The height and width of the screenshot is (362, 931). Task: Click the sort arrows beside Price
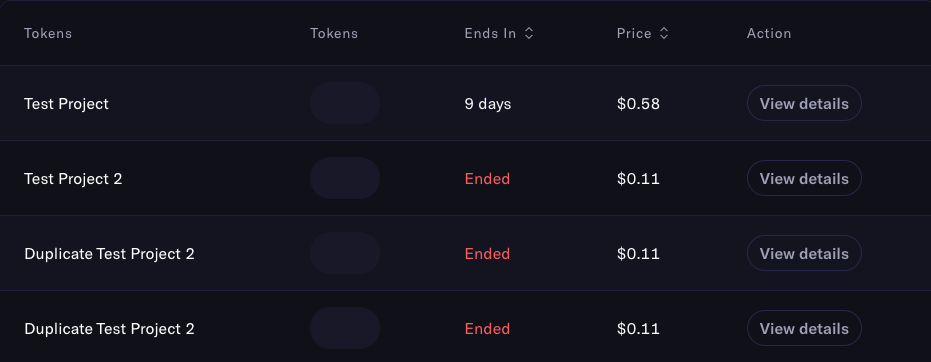[x=664, y=33]
